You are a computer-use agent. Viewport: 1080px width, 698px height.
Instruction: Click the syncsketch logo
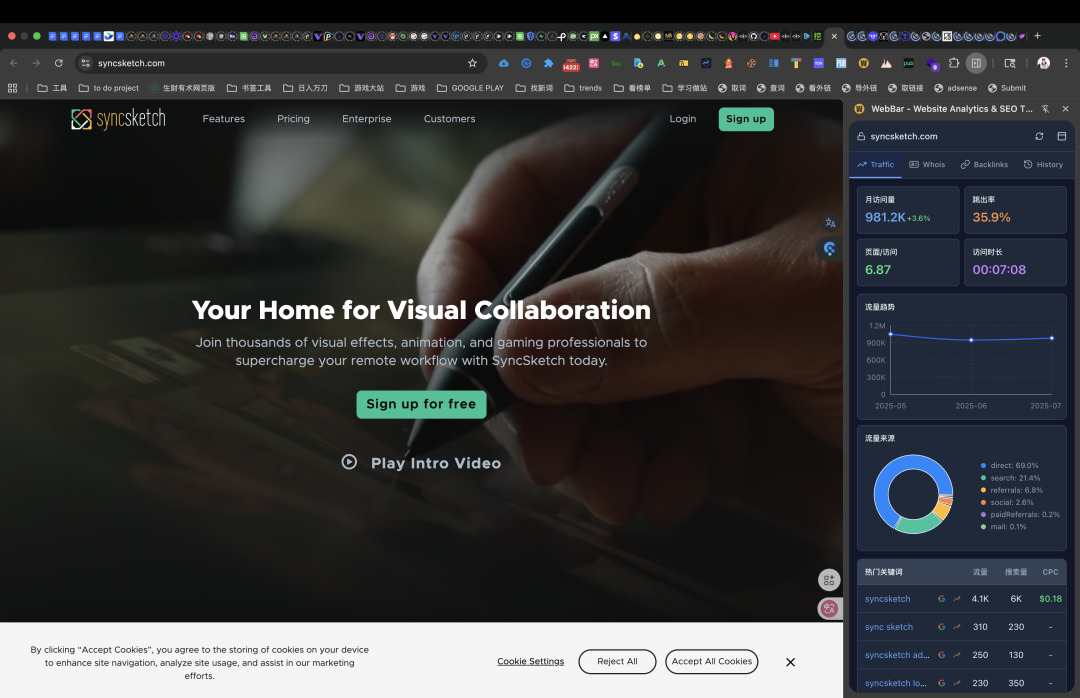pyautogui.click(x=118, y=119)
